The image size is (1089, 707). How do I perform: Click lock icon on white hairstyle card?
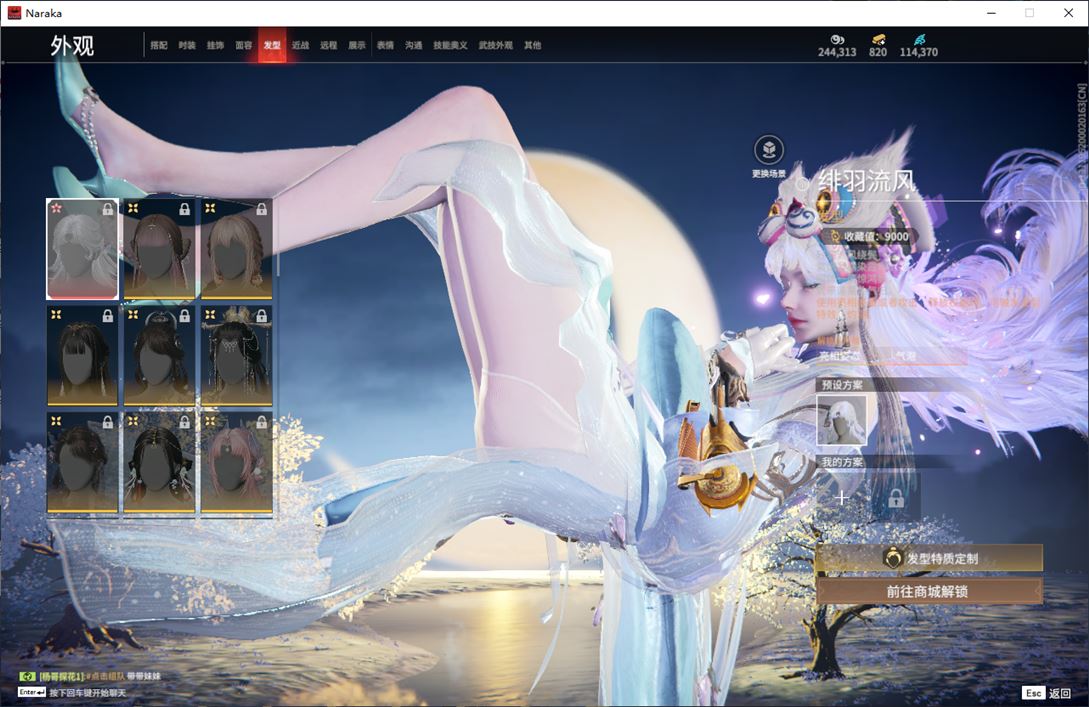coord(108,209)
